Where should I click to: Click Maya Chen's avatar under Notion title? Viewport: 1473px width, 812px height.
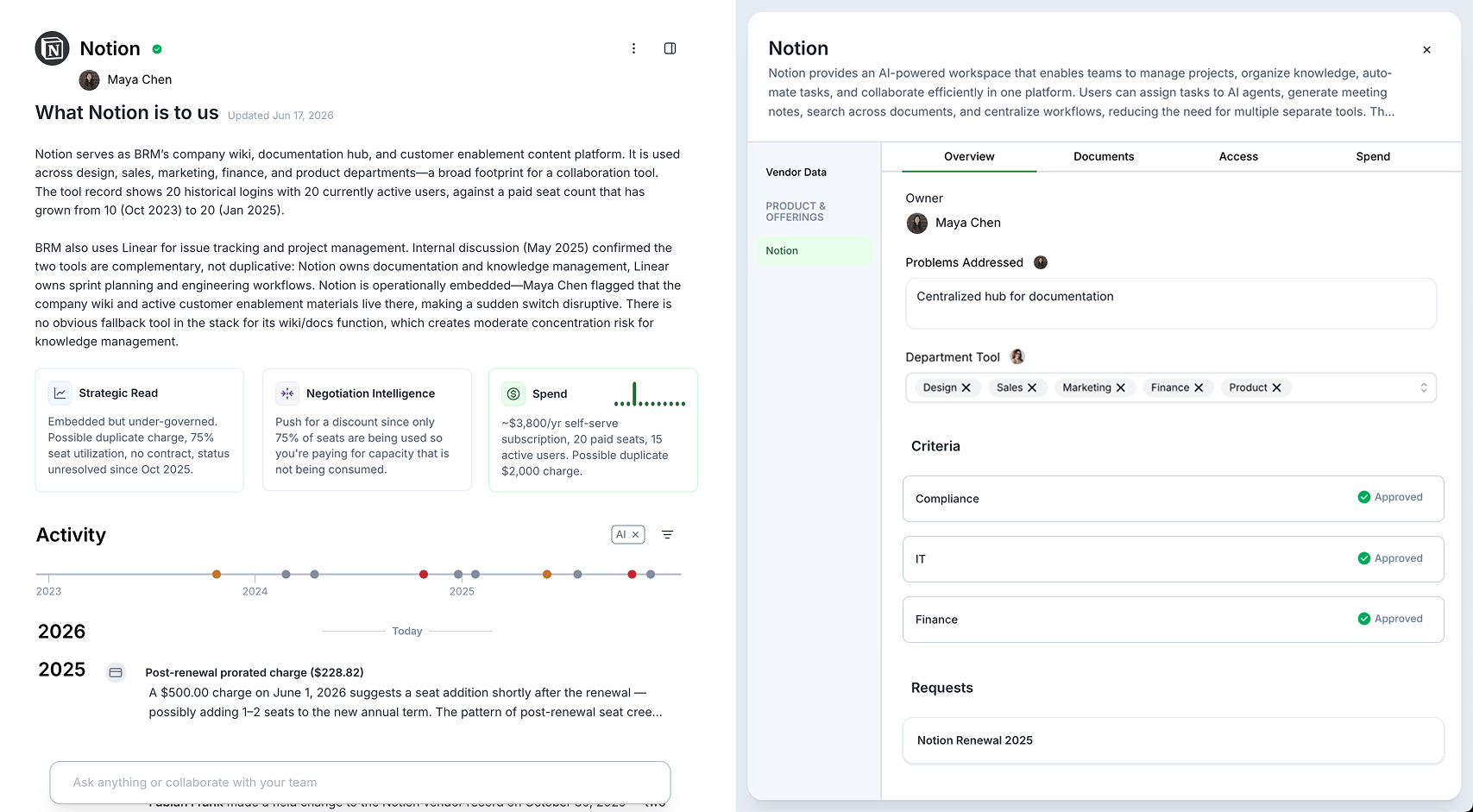(89, 80)
